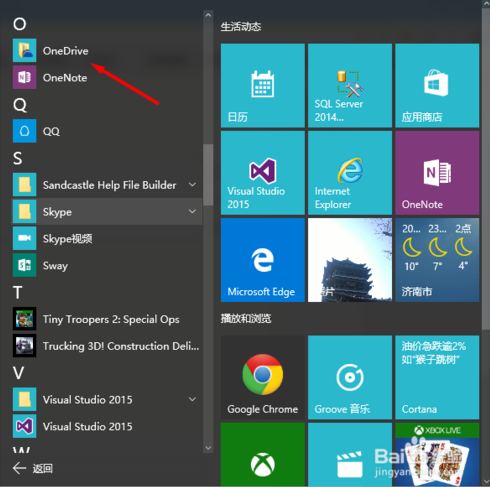Open the Tiny Troopers 2 game icon
This screenshot has width=490, height=487.
(x=24, y=319)
